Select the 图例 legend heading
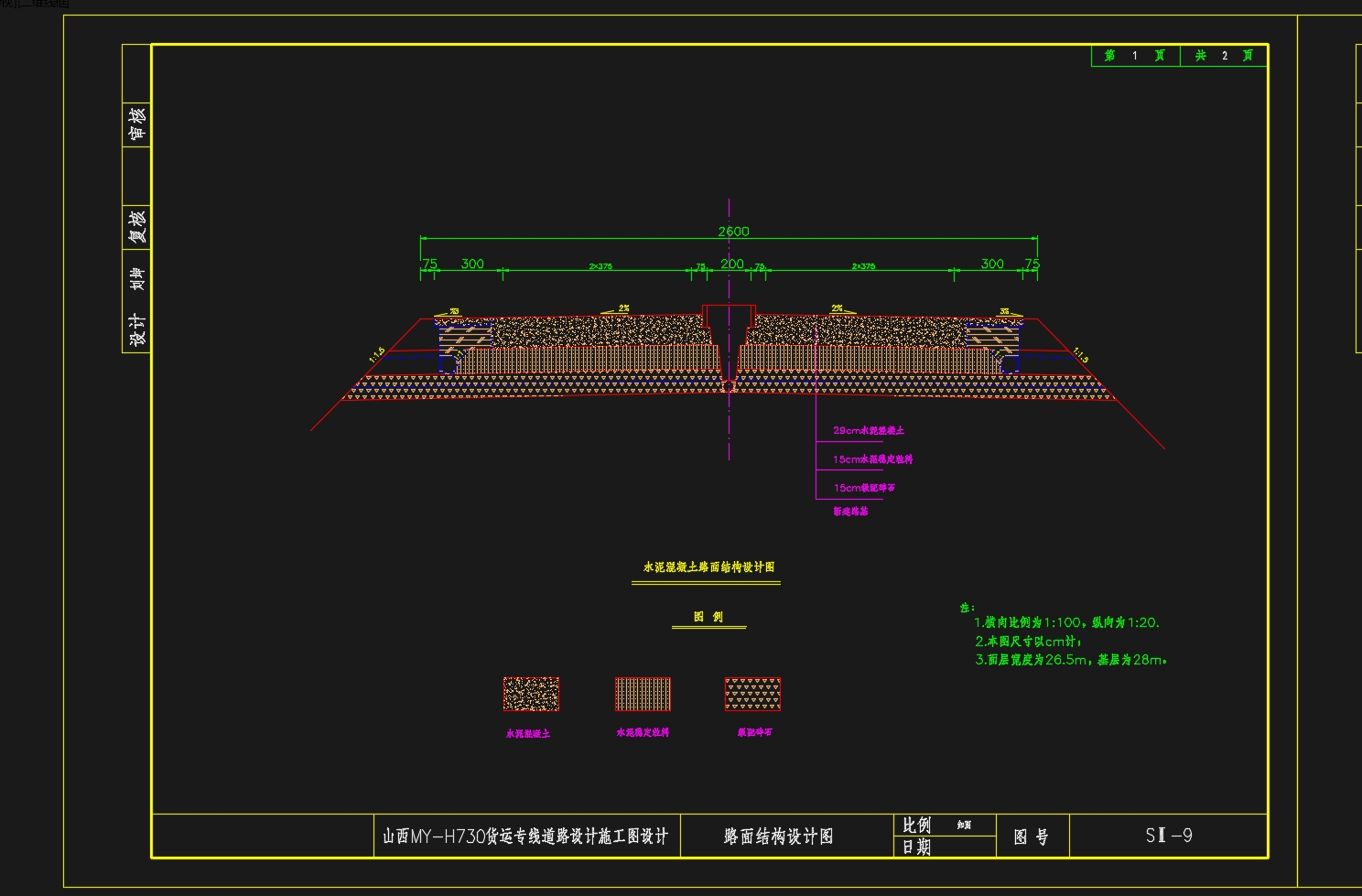Viewport: 1362px width, 896px height. click(708, 617)
